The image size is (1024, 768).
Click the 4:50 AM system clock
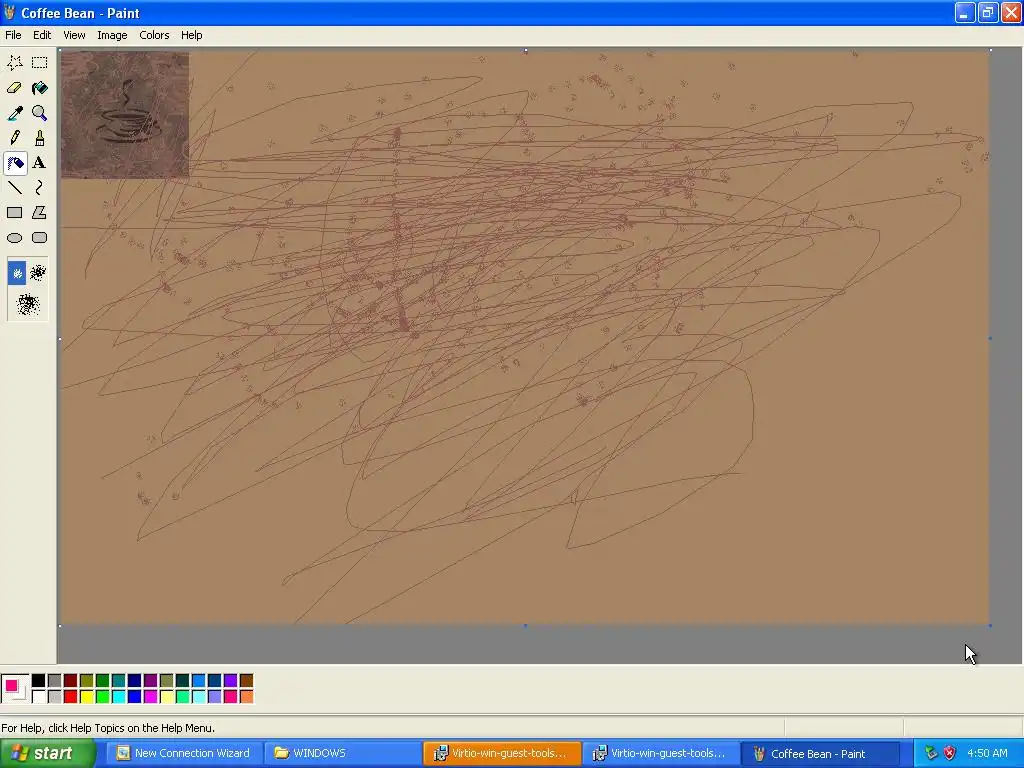click(987, 753)
